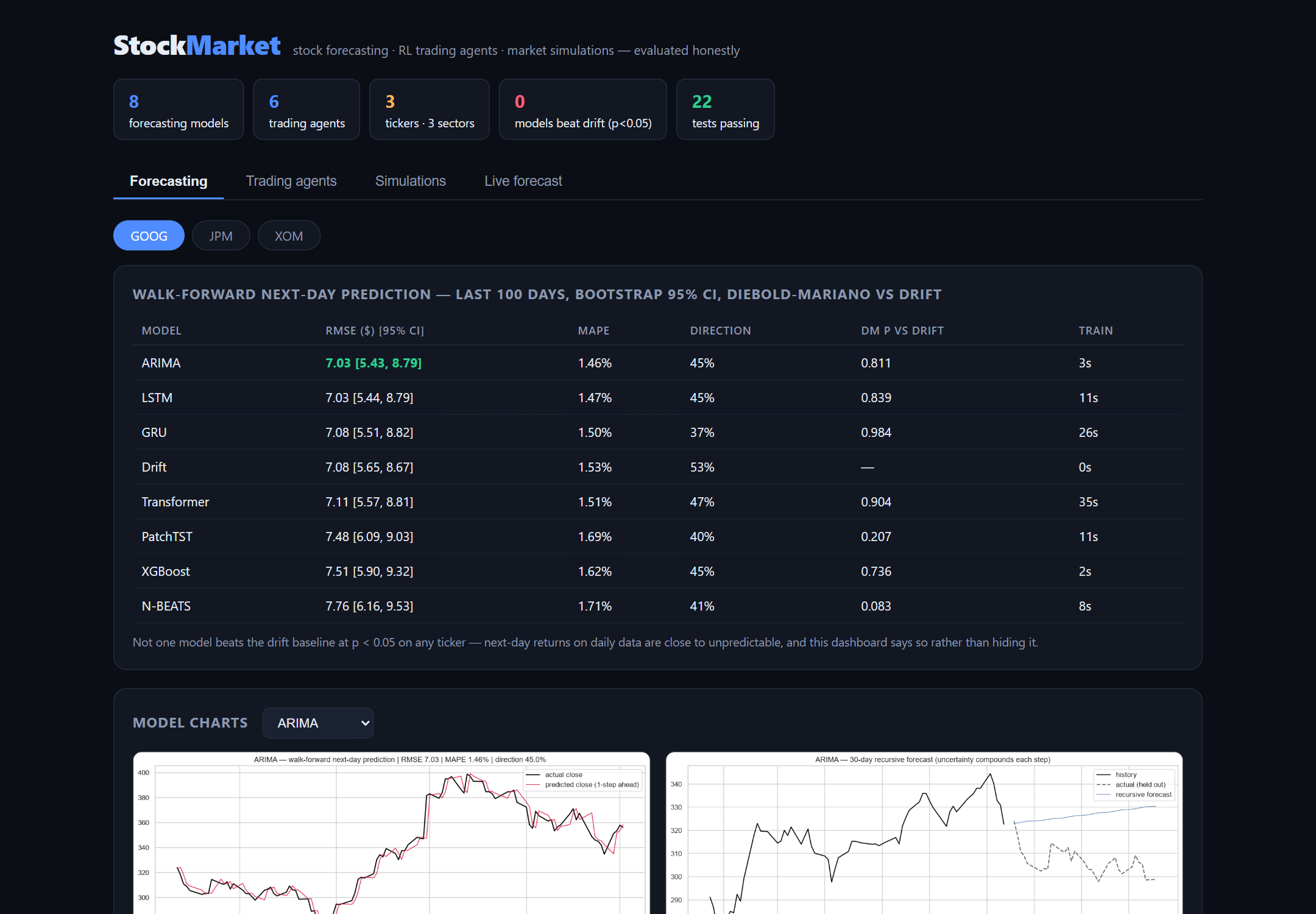Click the ARIMA MAPE value 1.46%
Image resolution: width=1316 pixels, height=914 pixels.
click(595, 363)
